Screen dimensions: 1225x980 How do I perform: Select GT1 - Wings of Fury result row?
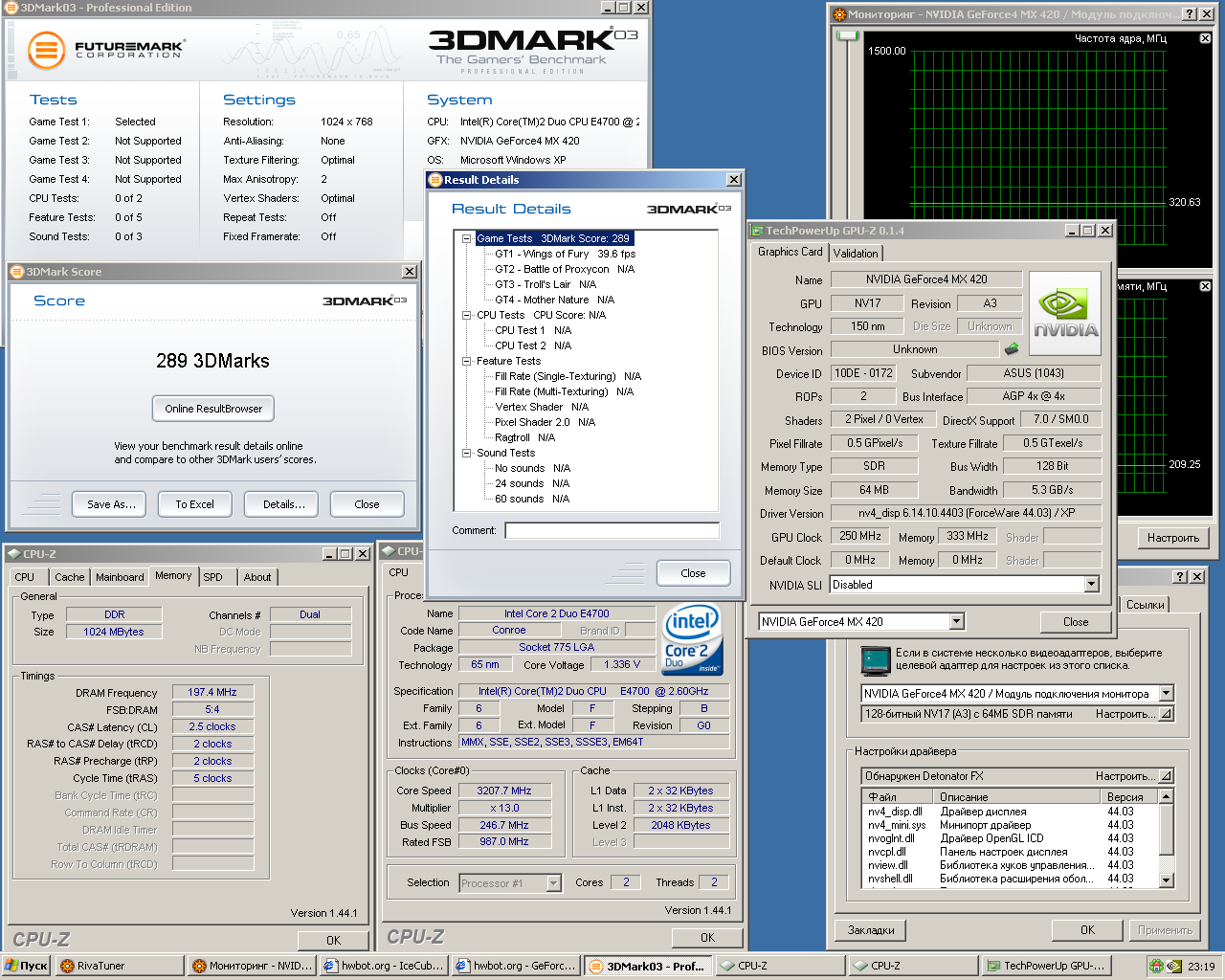click(565, 254)
